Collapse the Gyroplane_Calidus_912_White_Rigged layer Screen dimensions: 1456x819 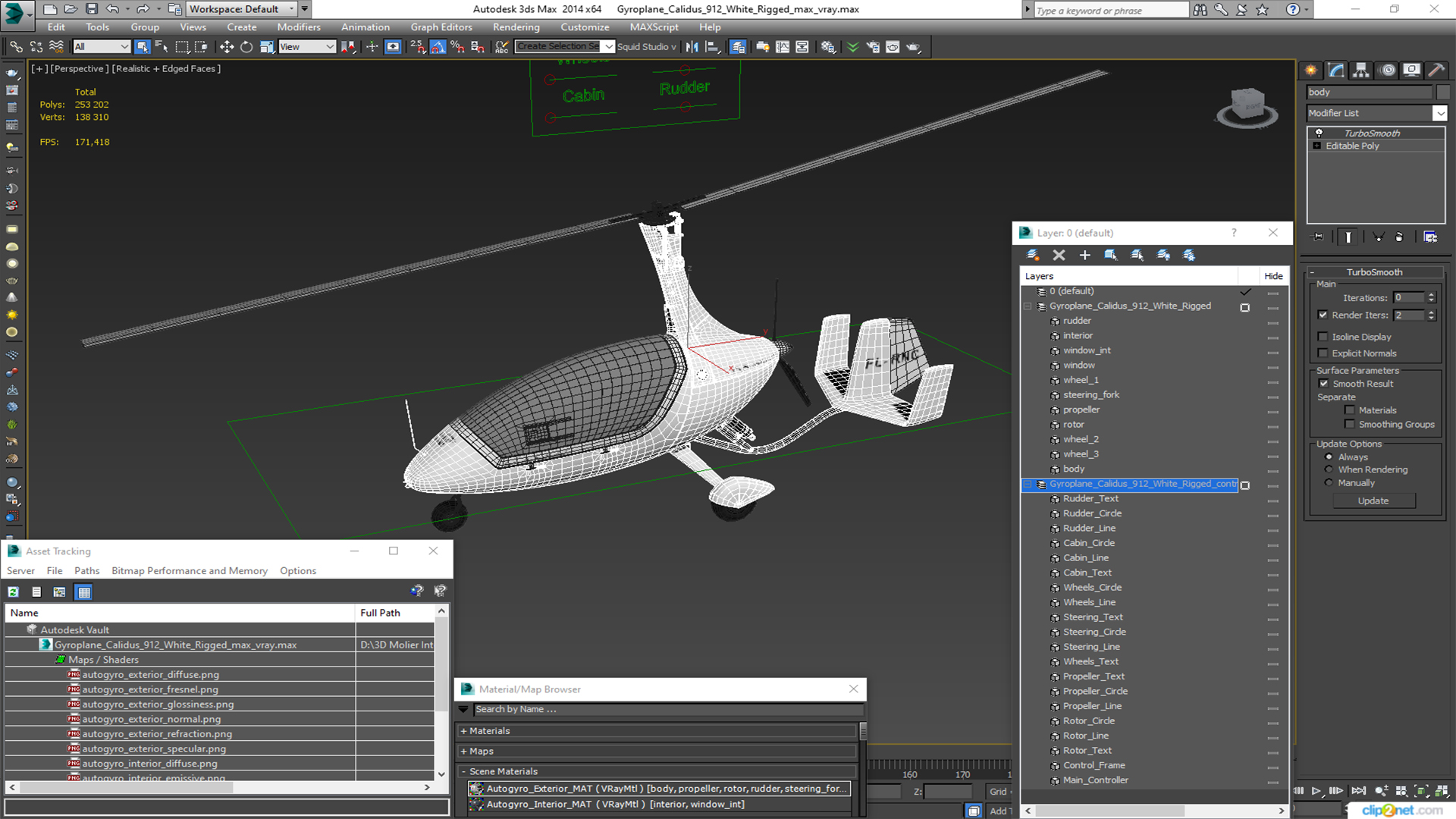coord(1028,306)
